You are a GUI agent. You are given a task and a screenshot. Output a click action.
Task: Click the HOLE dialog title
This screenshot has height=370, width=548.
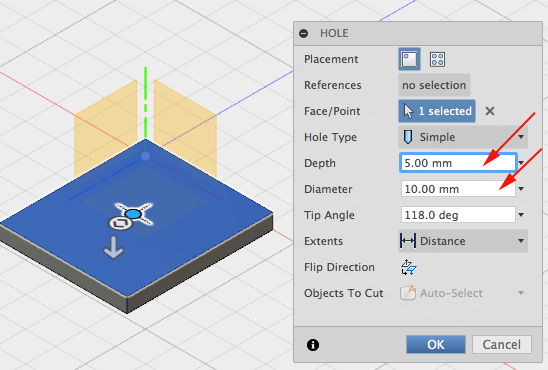(334, 33)
